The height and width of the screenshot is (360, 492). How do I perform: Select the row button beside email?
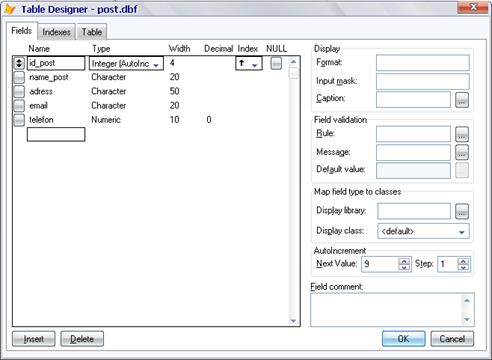click(x=19, y=106)
